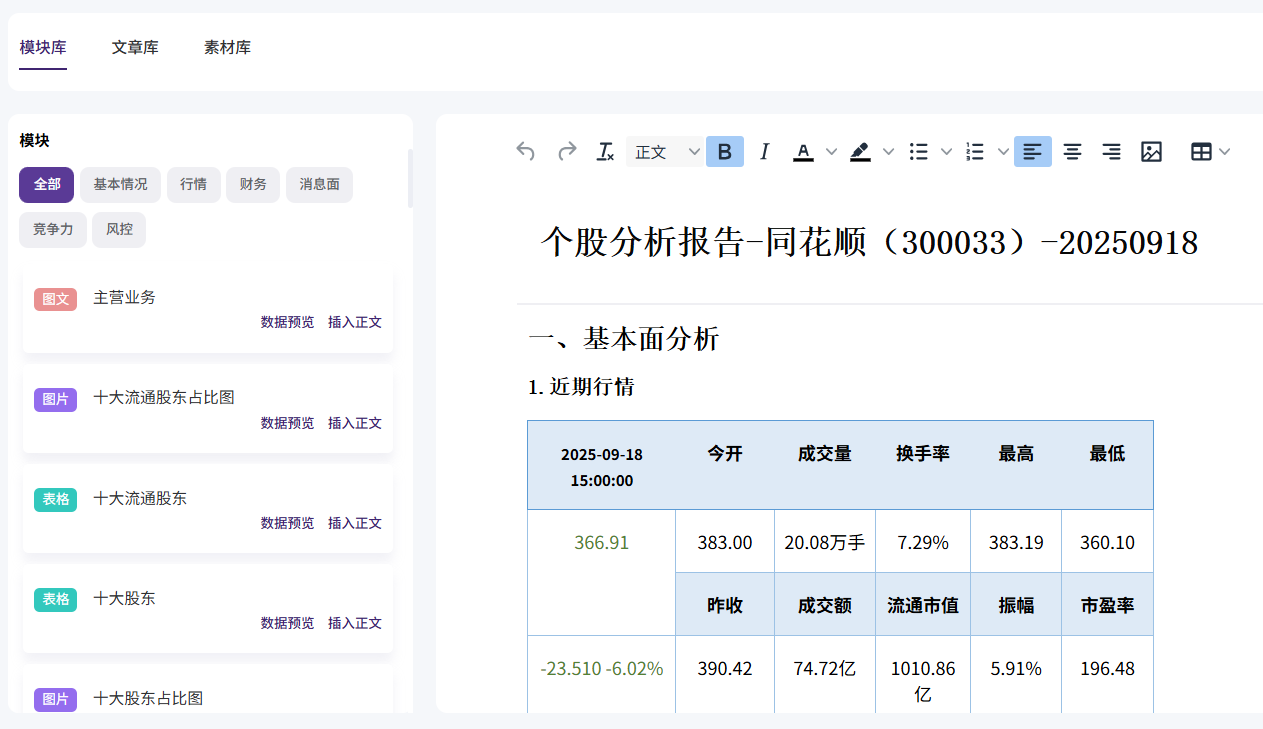The image size is (1263, 729).
Task: Undo the last edit
Action: (525, 151)
